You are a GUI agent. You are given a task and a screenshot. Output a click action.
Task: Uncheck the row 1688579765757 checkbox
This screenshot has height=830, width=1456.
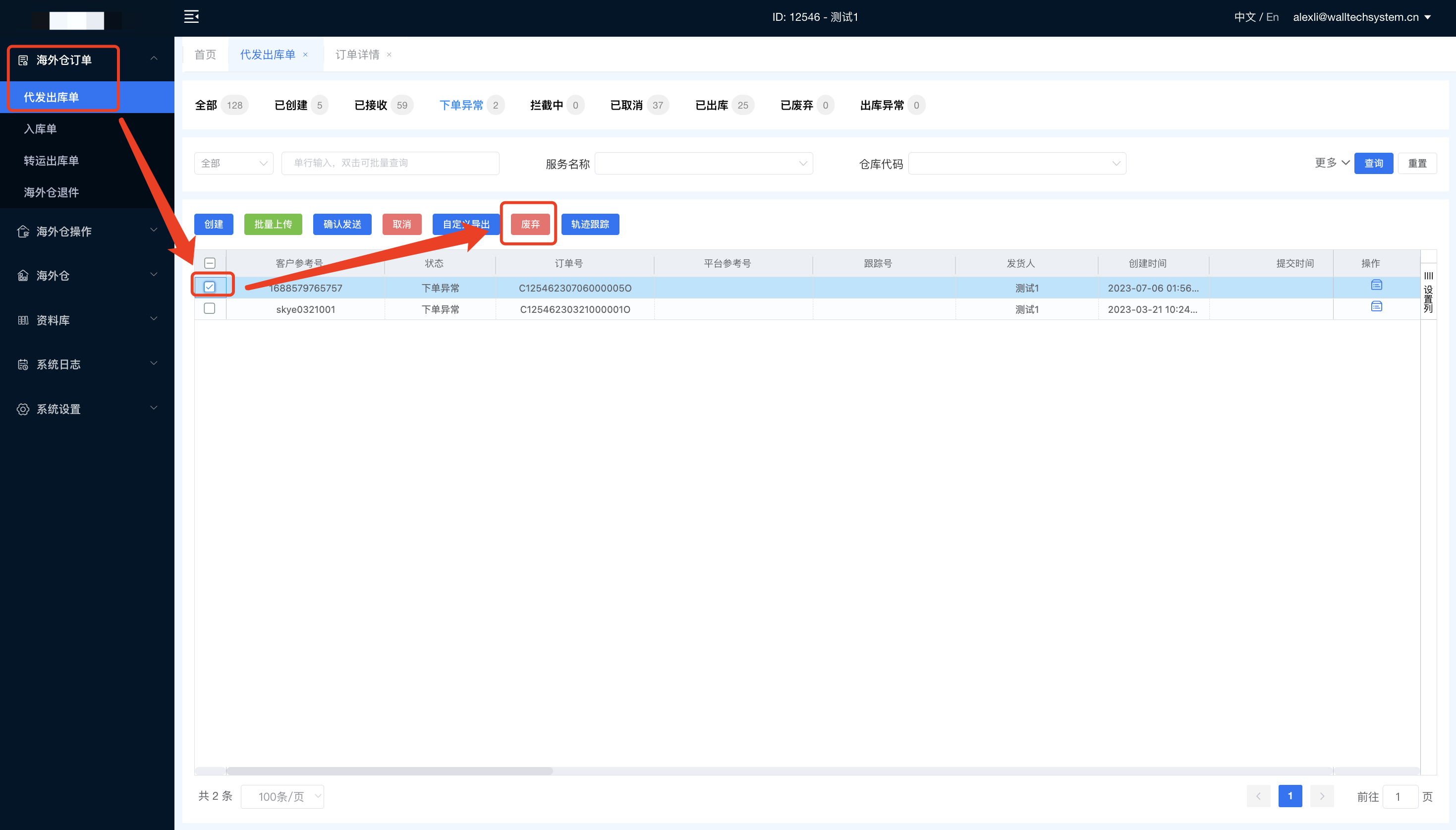[210, 287]
